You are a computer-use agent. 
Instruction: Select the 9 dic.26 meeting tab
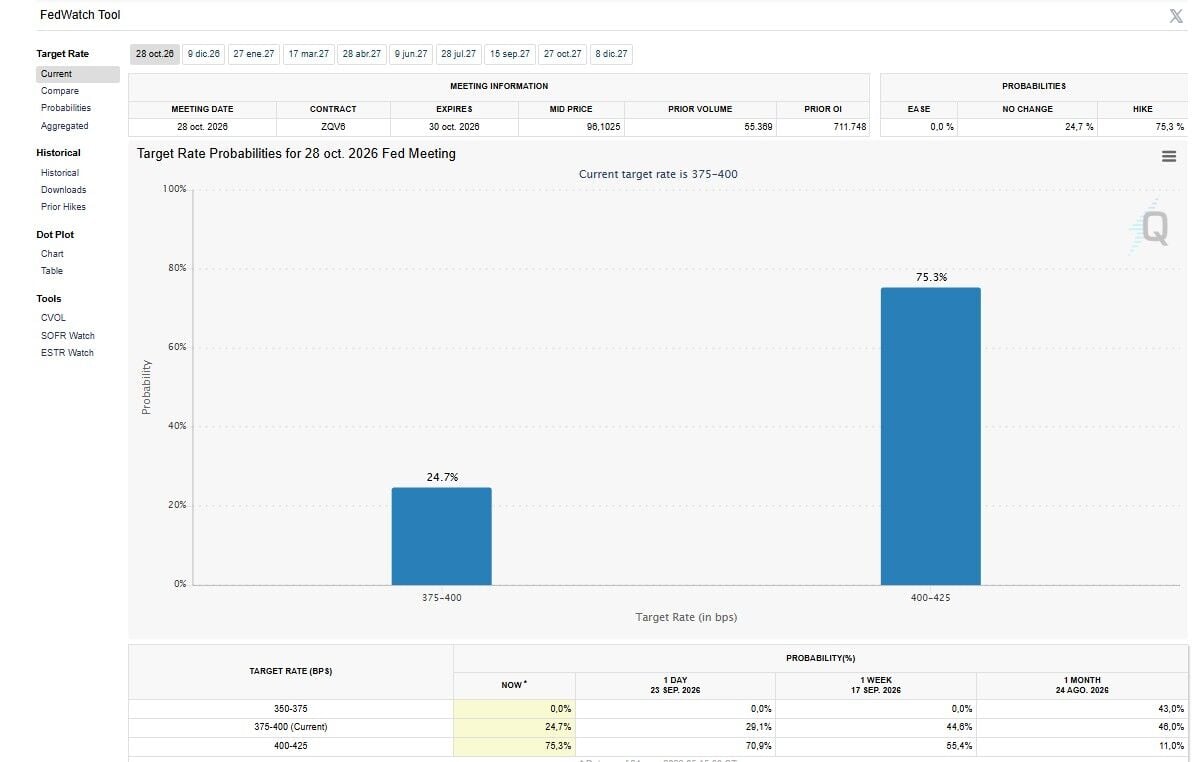(x=204, y=54)
